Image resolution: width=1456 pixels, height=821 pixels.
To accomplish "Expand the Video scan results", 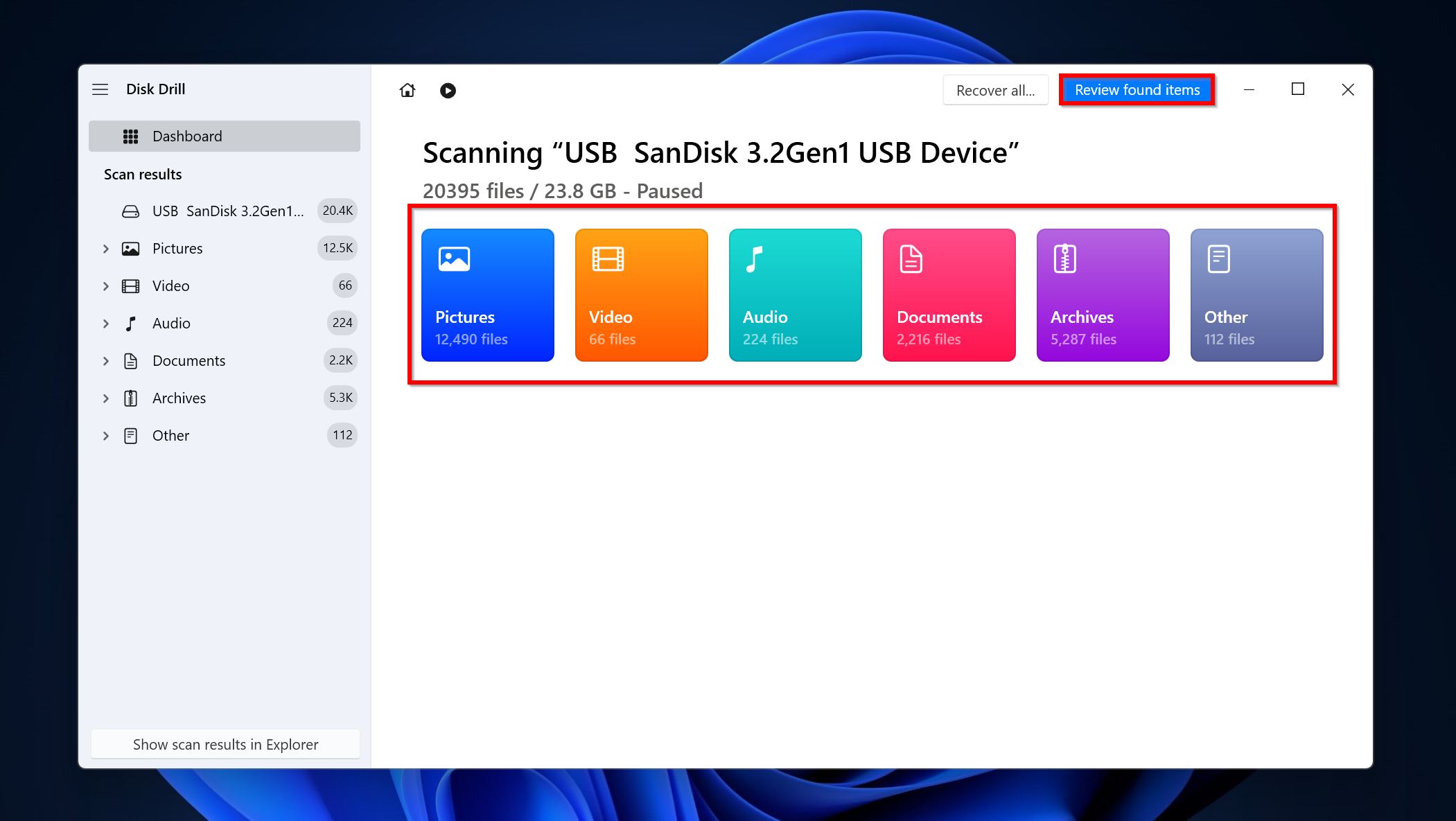I will tap(105, 285).
